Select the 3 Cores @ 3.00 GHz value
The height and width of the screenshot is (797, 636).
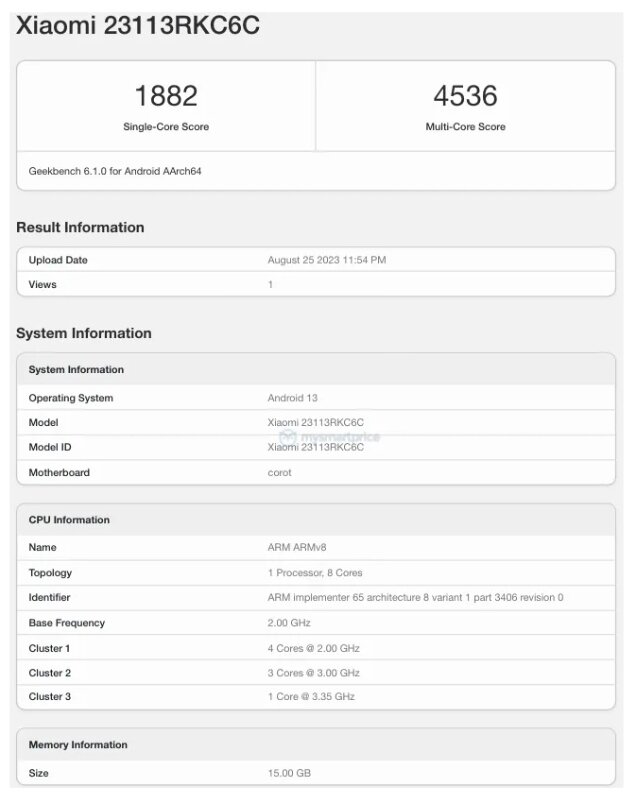tap(314, 673)
